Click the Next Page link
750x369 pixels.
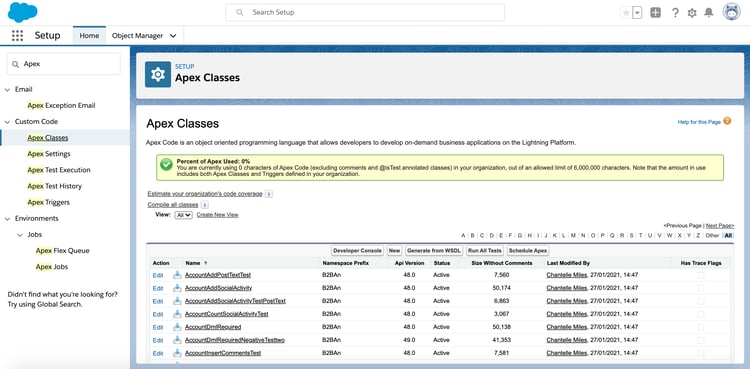(x=719, y=225)
